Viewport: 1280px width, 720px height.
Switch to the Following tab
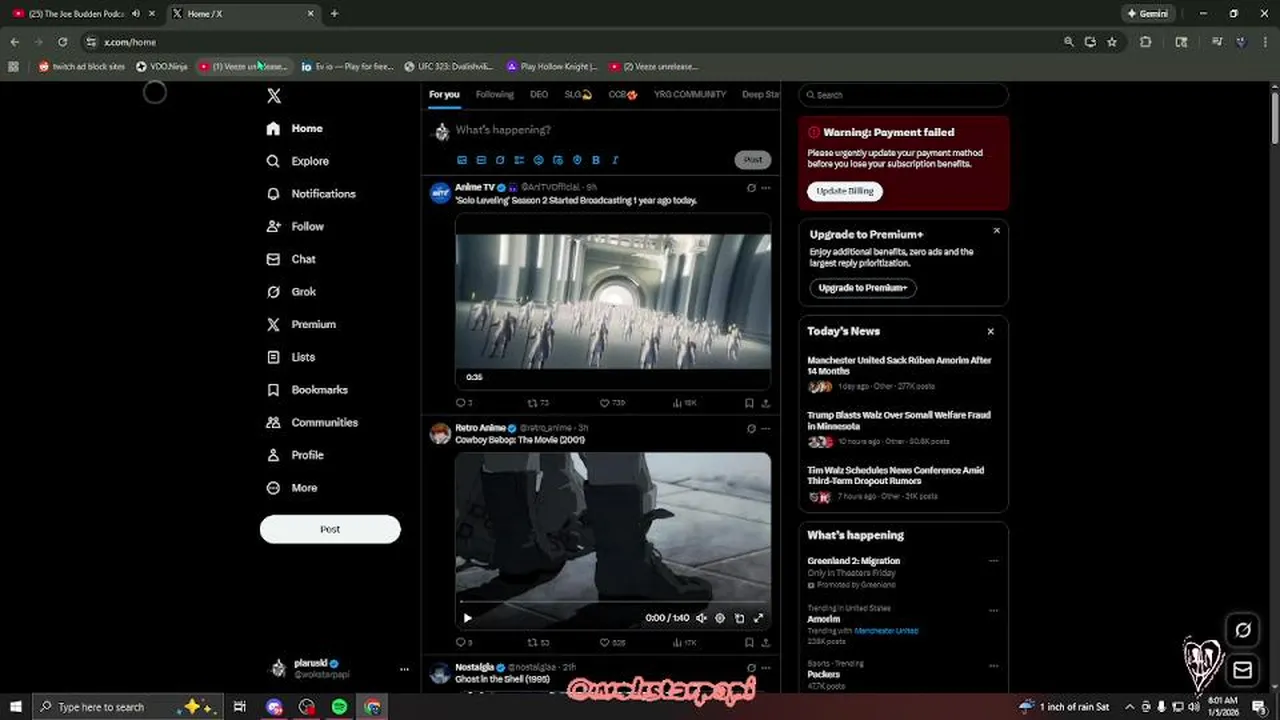[x=495, y=95]
